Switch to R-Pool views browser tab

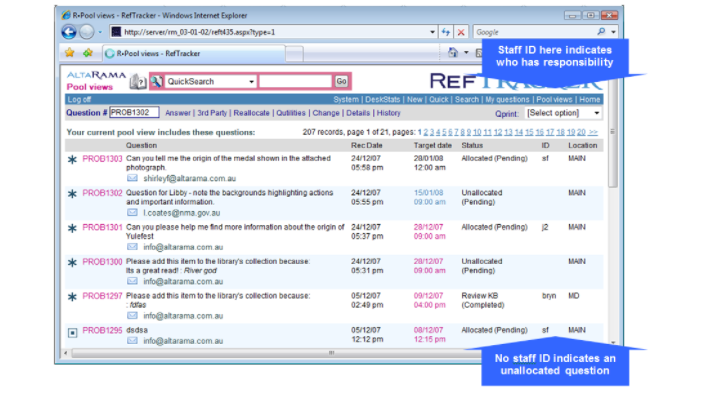(x=194, y=53)
